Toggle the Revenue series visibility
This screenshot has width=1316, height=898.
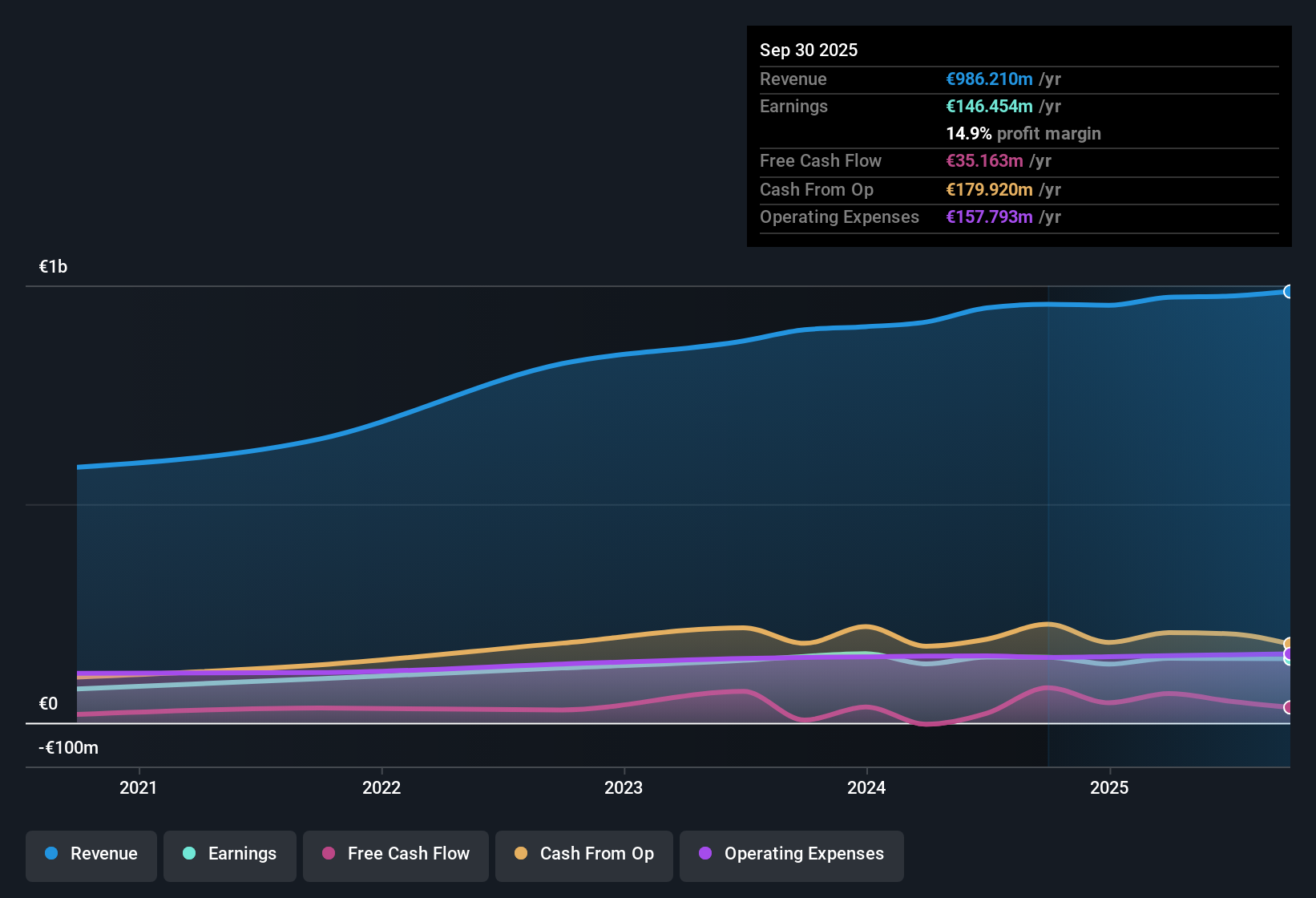(x=91, y=854)
